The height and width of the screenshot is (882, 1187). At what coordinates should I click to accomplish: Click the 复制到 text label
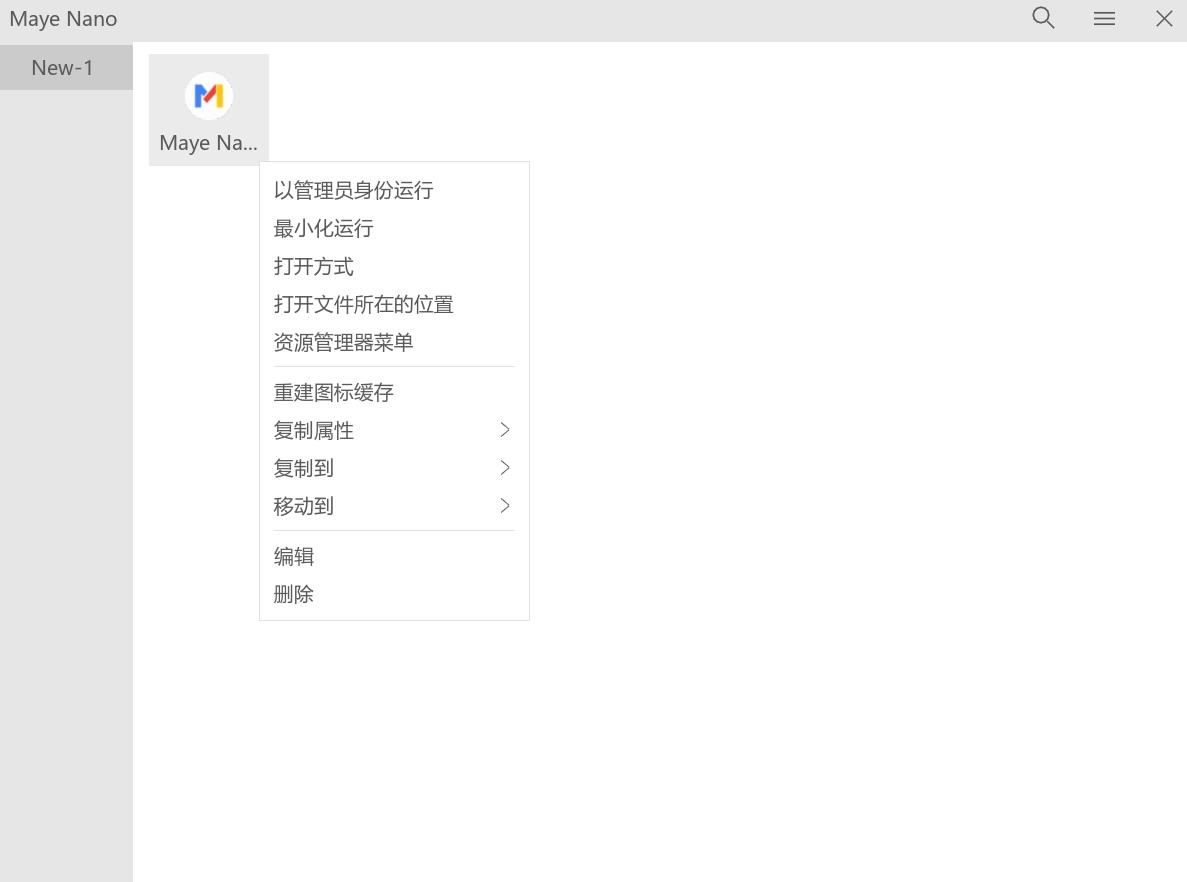(x=303, y=468)
